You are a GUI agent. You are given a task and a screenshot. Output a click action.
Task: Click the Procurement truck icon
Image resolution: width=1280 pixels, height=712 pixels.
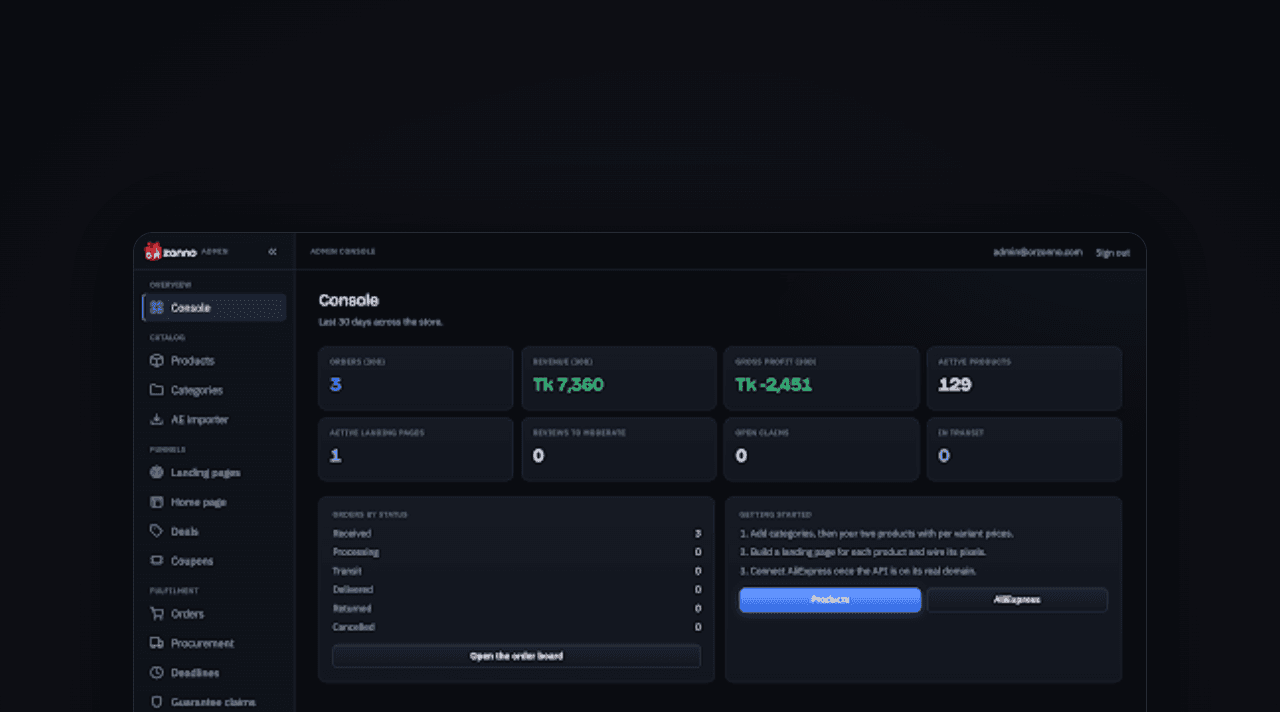tap(157, 643)
